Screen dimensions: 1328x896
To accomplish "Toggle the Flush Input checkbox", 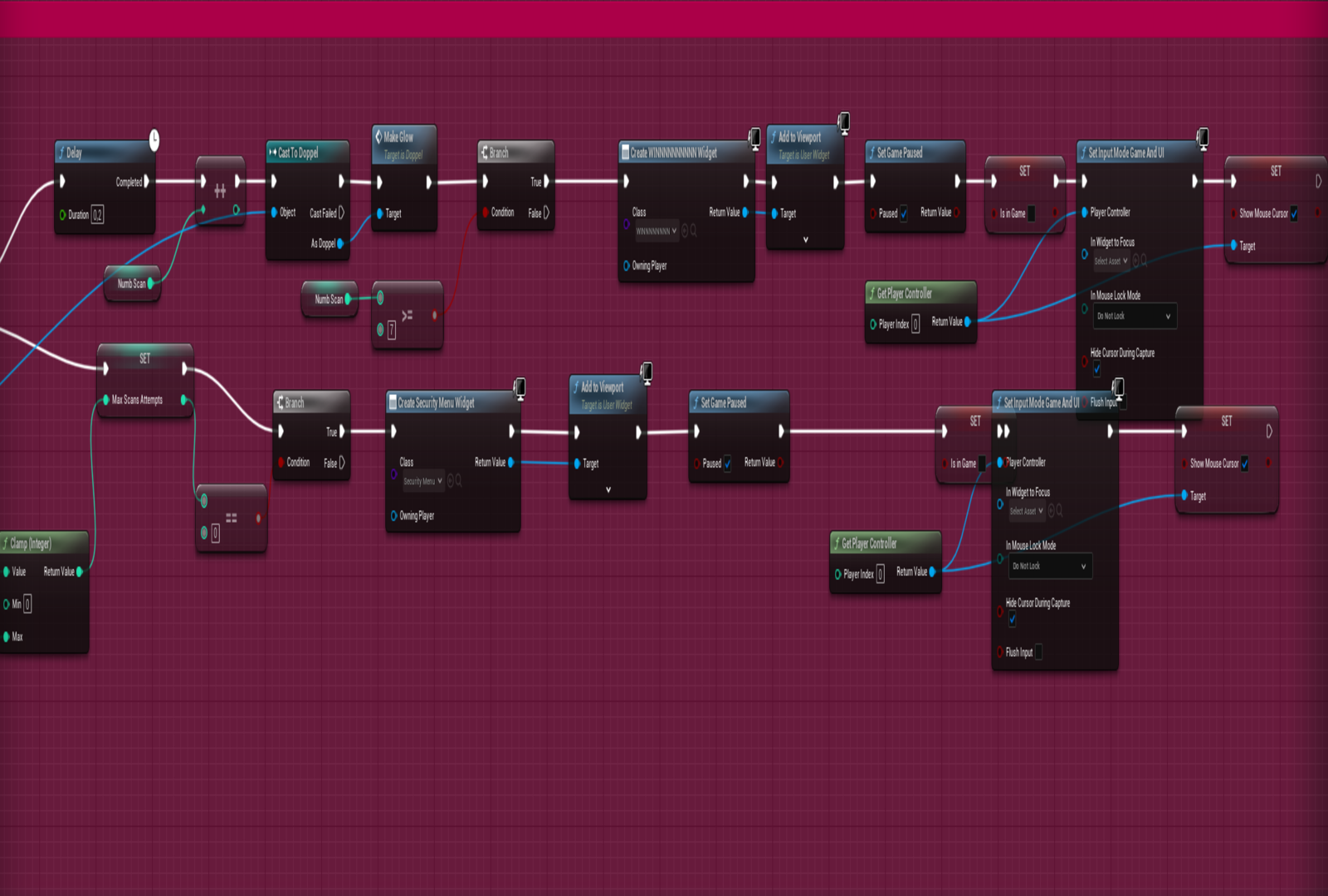I will [1038, 653].
